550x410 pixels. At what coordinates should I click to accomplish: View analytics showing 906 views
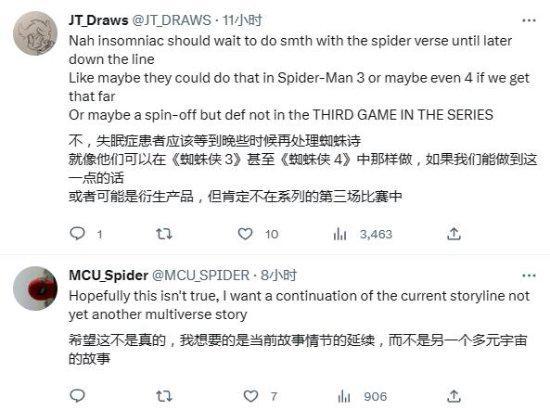click(x=362, y=397)
